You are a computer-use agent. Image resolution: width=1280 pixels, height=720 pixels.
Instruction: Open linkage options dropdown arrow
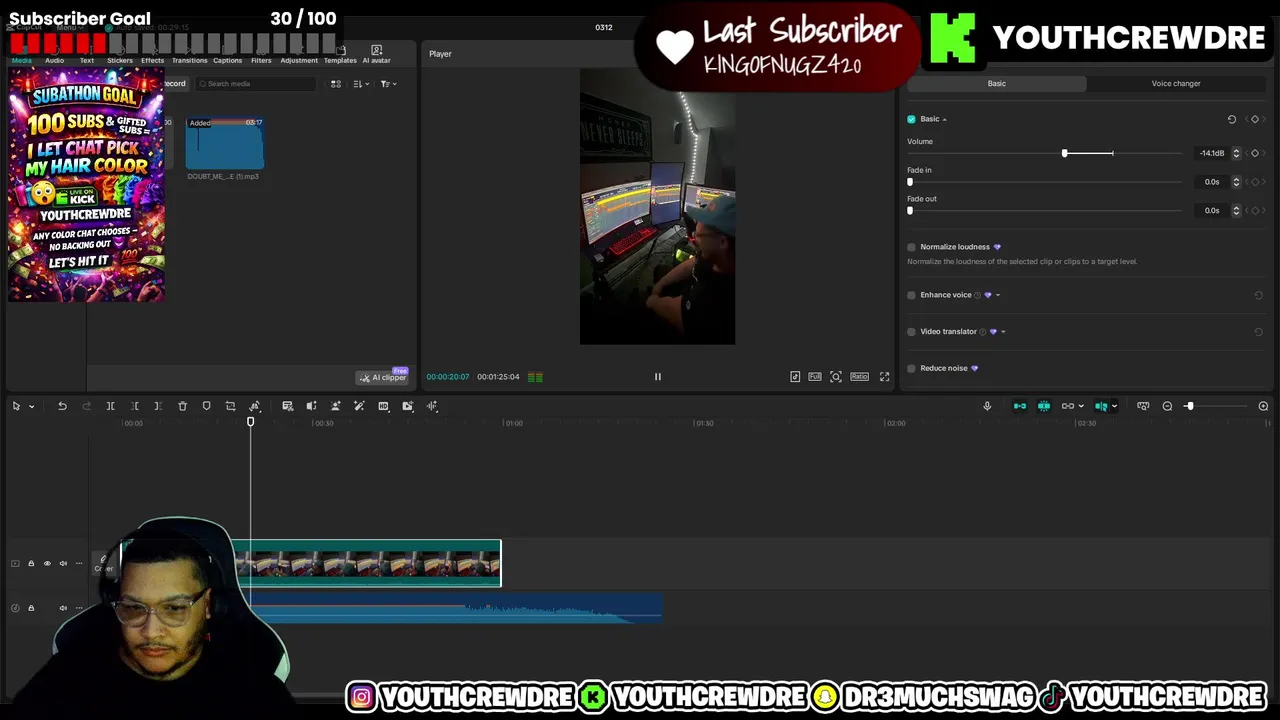coord(1081,406)
